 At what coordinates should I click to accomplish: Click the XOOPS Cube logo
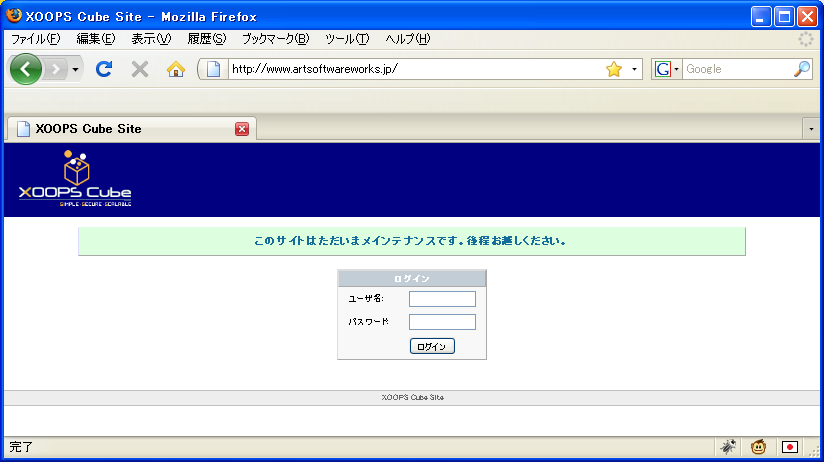pos(75,179)
